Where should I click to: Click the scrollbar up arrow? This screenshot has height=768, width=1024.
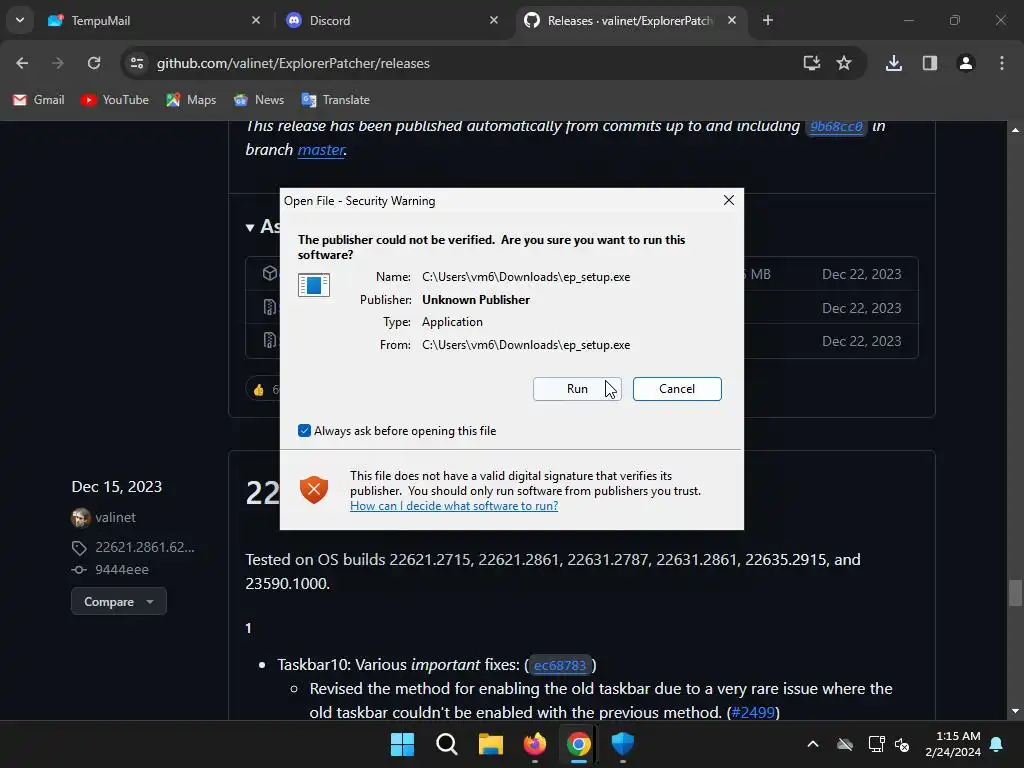(1015, 130)
